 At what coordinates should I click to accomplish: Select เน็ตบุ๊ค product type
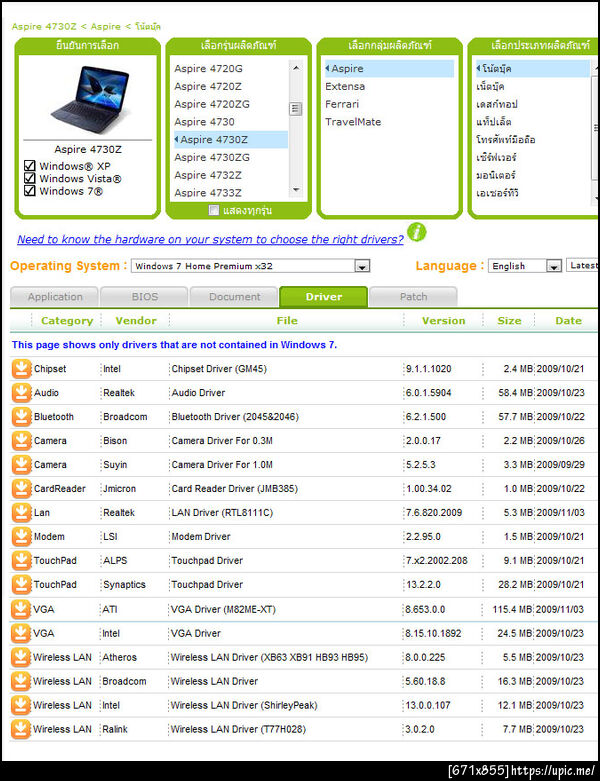490,87
